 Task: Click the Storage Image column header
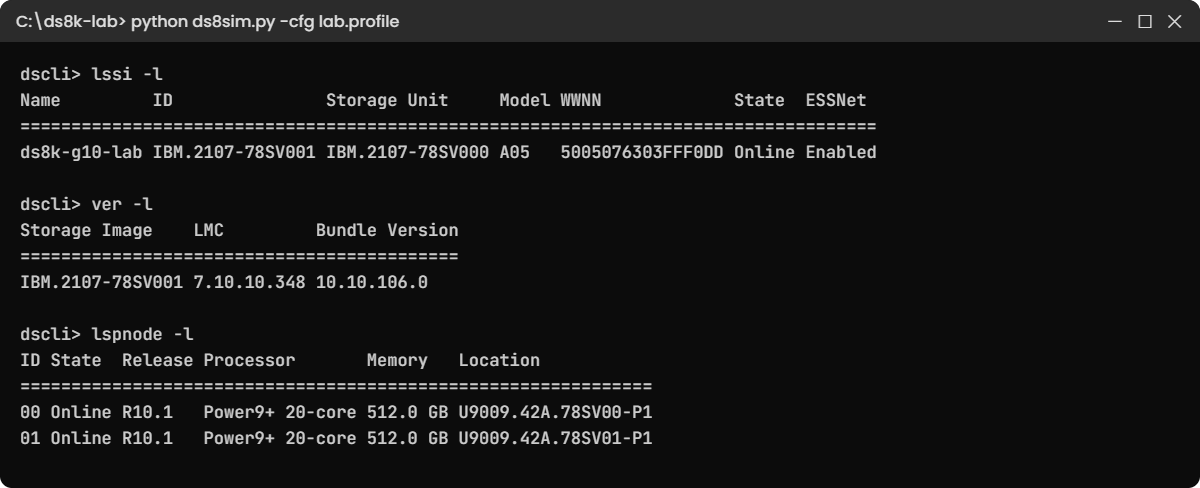coord(86,230)
